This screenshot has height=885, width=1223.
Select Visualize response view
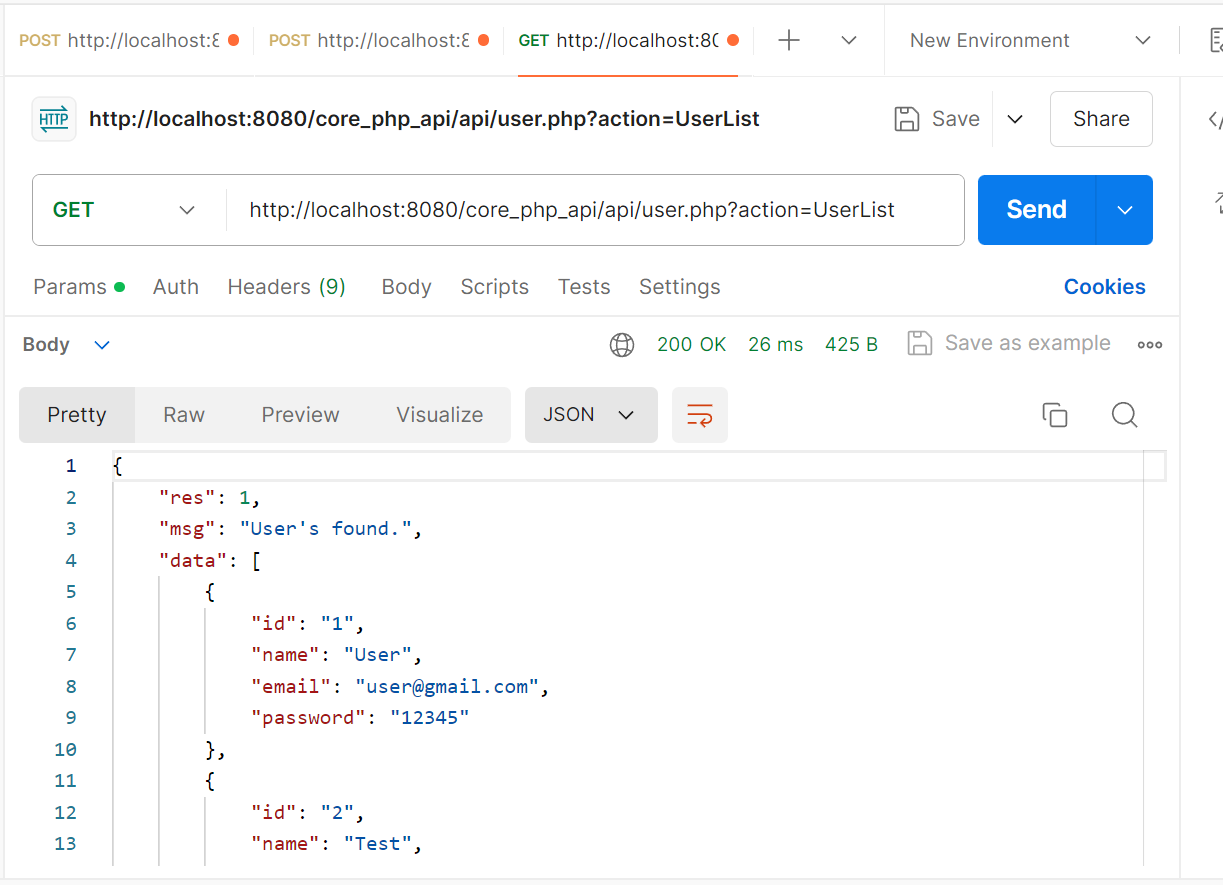tap(440, 415)
